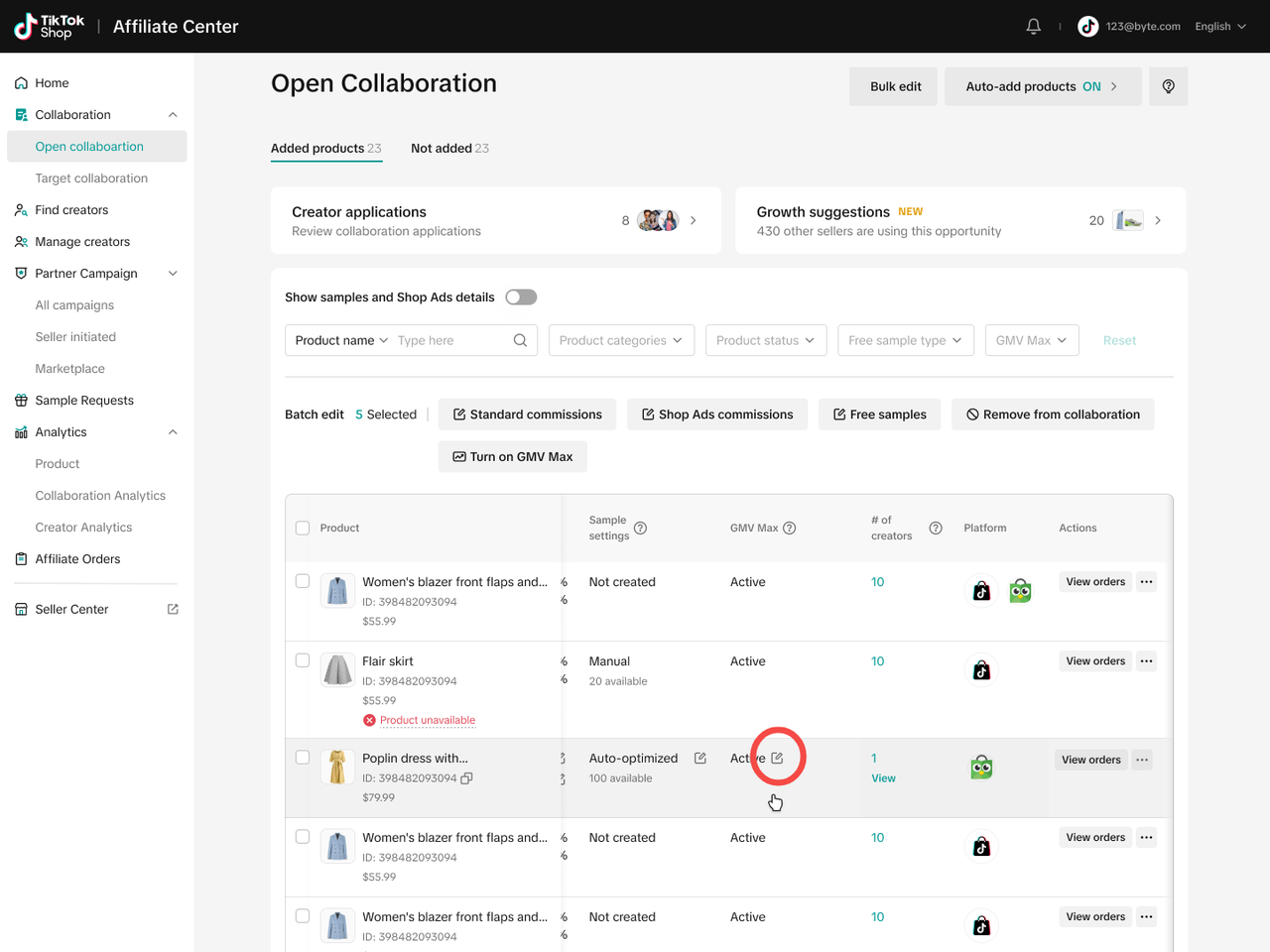
Task: Open the Product categories dropdown
Action: [x=620, y=340]
